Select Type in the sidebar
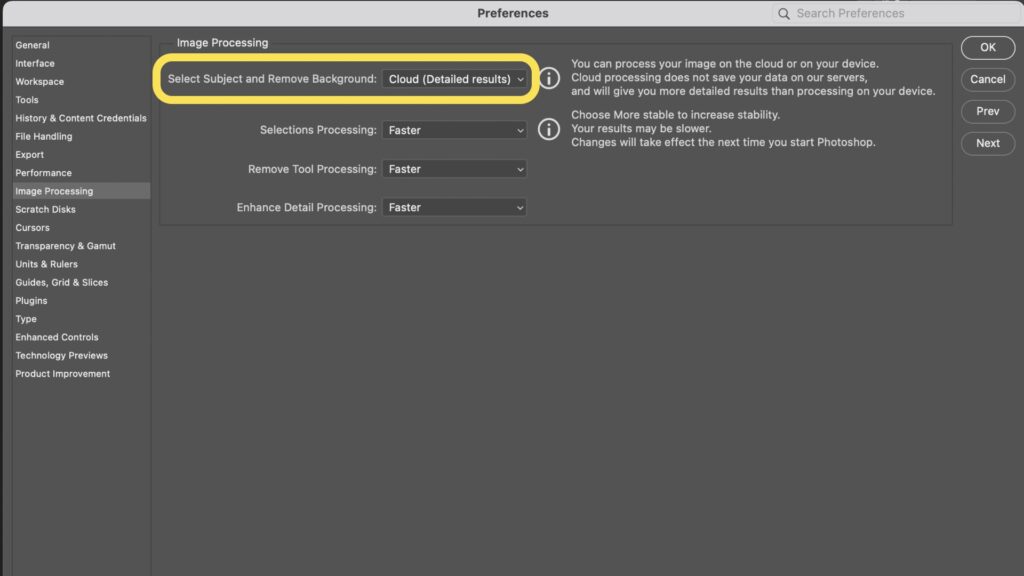 (x=26, y=319)
